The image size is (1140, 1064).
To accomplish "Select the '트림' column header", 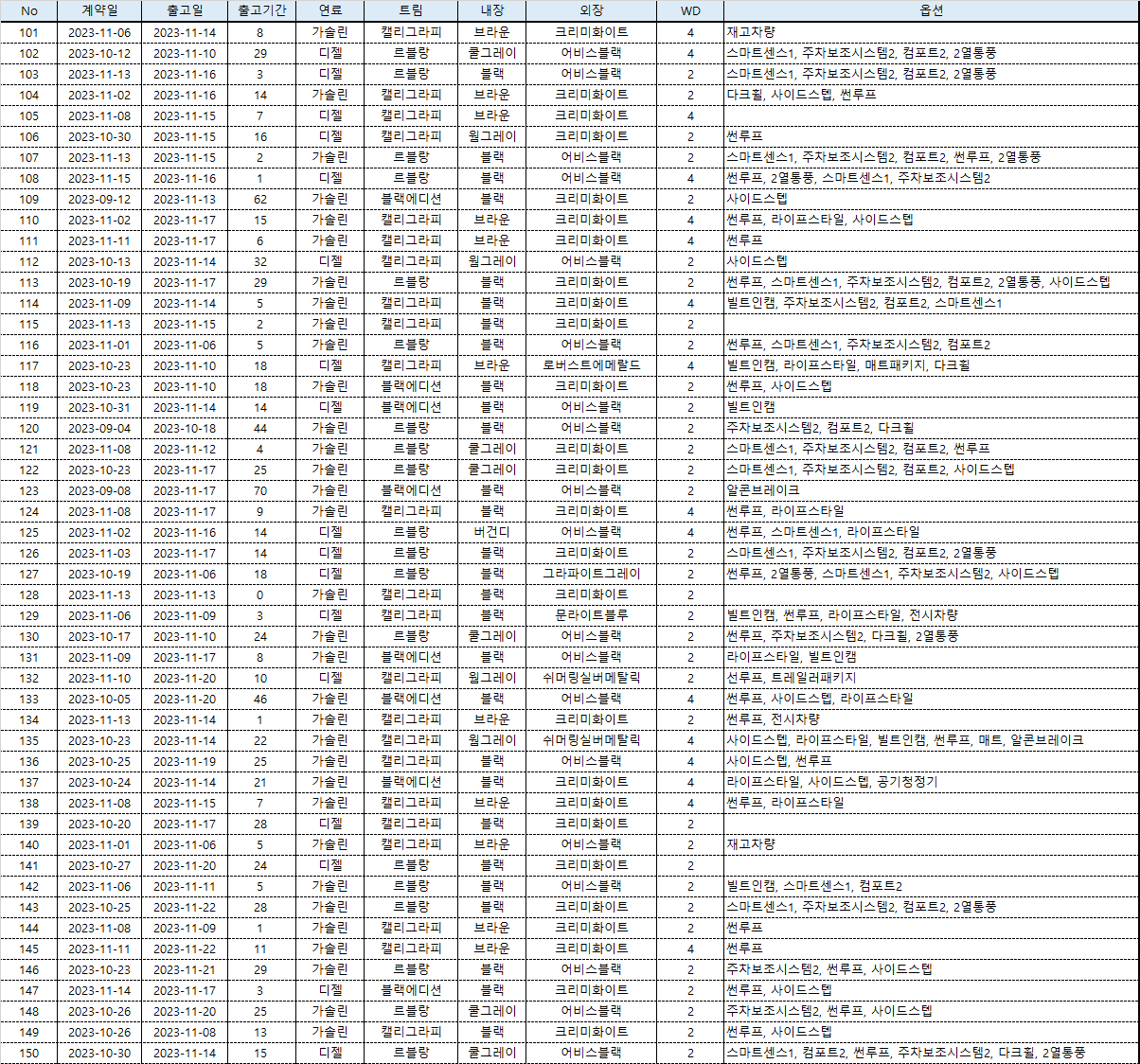I will point(411,11).
